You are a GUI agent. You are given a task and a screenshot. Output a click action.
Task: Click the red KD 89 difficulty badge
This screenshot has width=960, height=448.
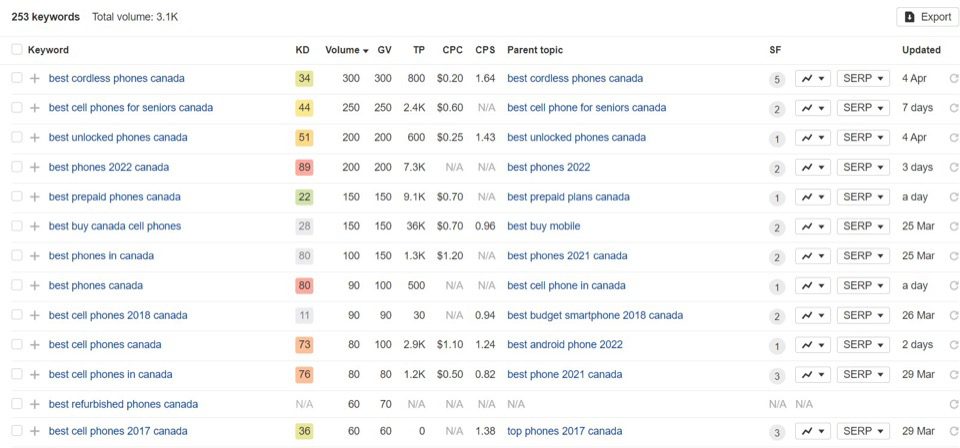[x=304, y=167]
